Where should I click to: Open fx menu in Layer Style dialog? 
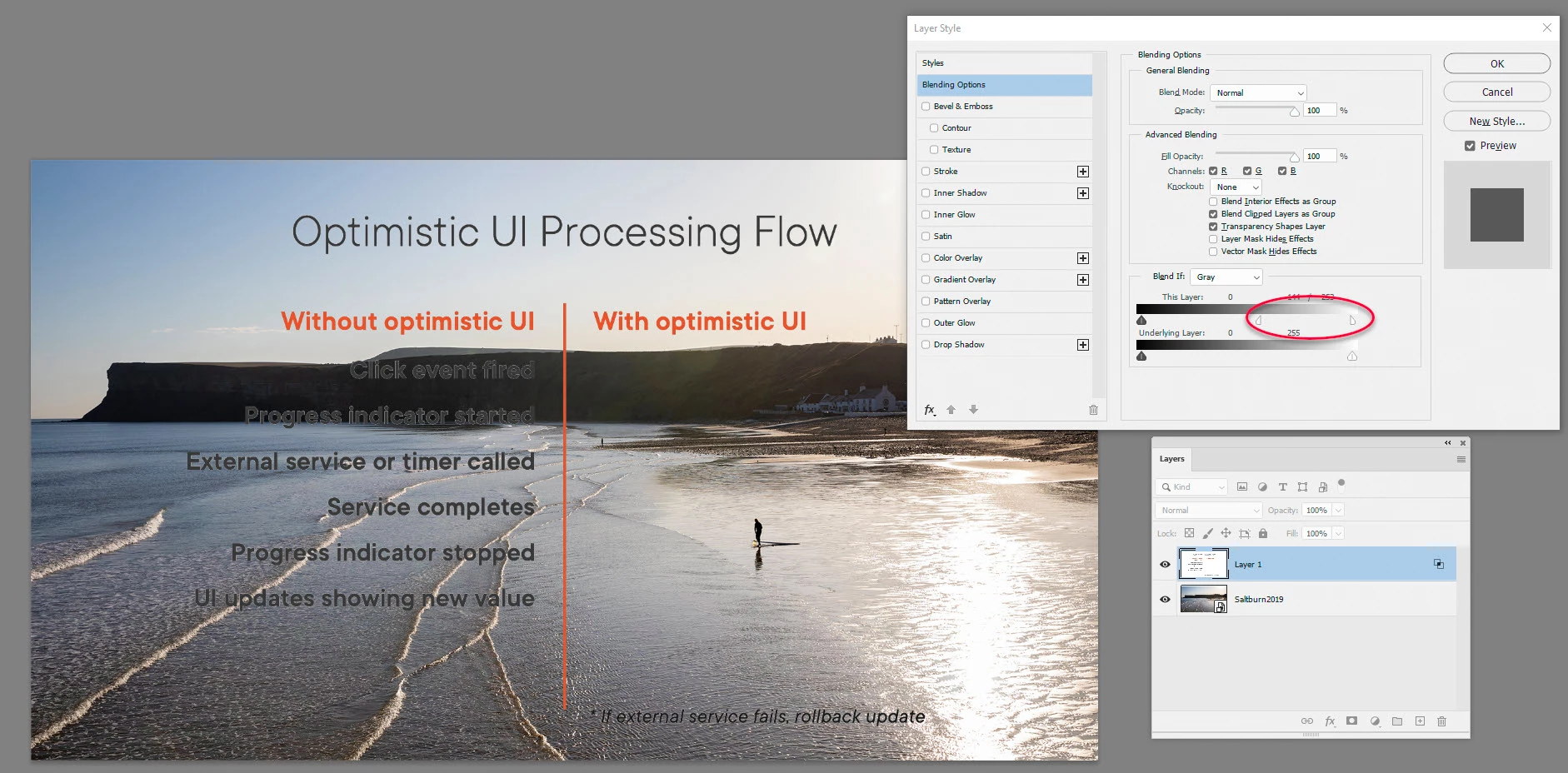[930, 410]
